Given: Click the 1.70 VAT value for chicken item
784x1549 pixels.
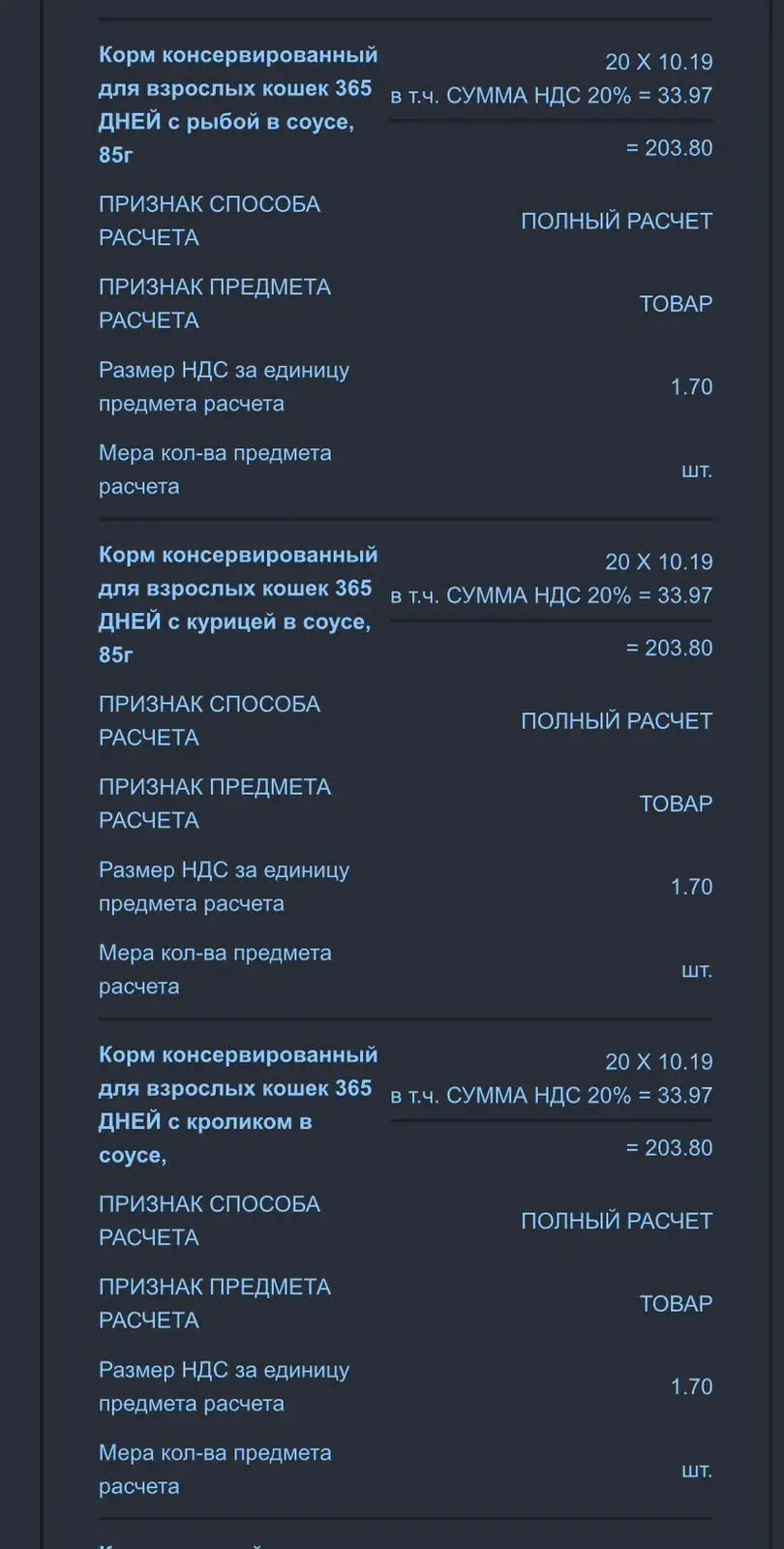Looking at the screenshot, I should click(x=691, y=887).
